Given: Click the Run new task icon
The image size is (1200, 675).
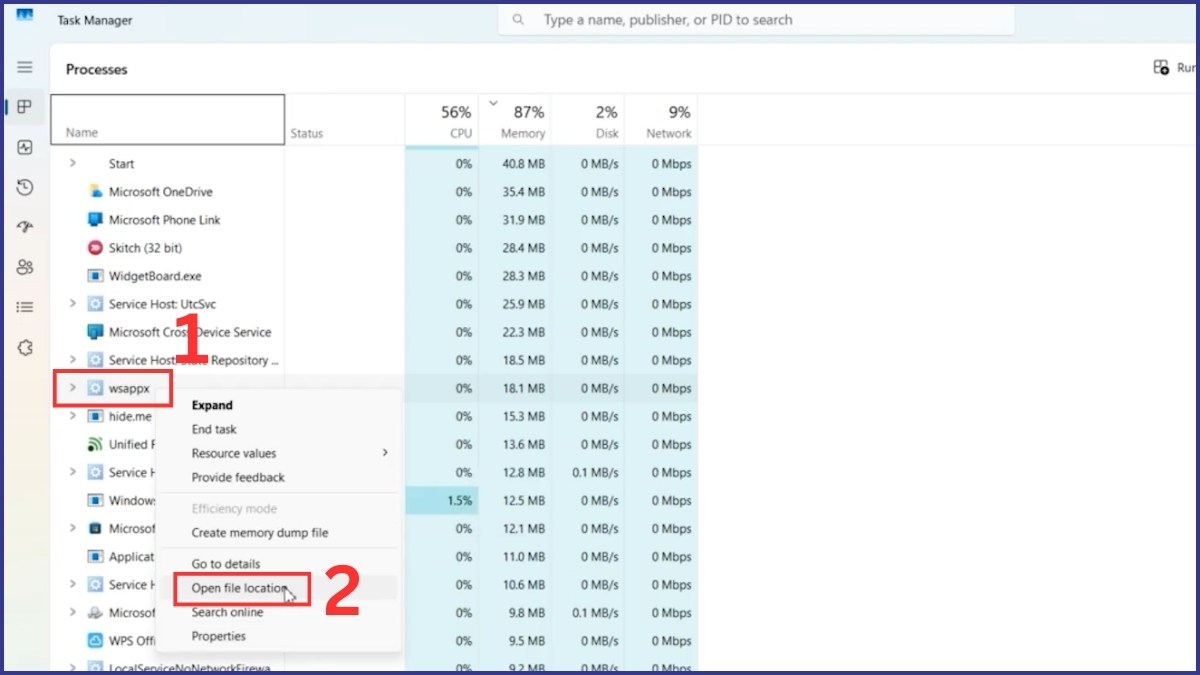Looking at the screenshot, I should coord(1162,66).
